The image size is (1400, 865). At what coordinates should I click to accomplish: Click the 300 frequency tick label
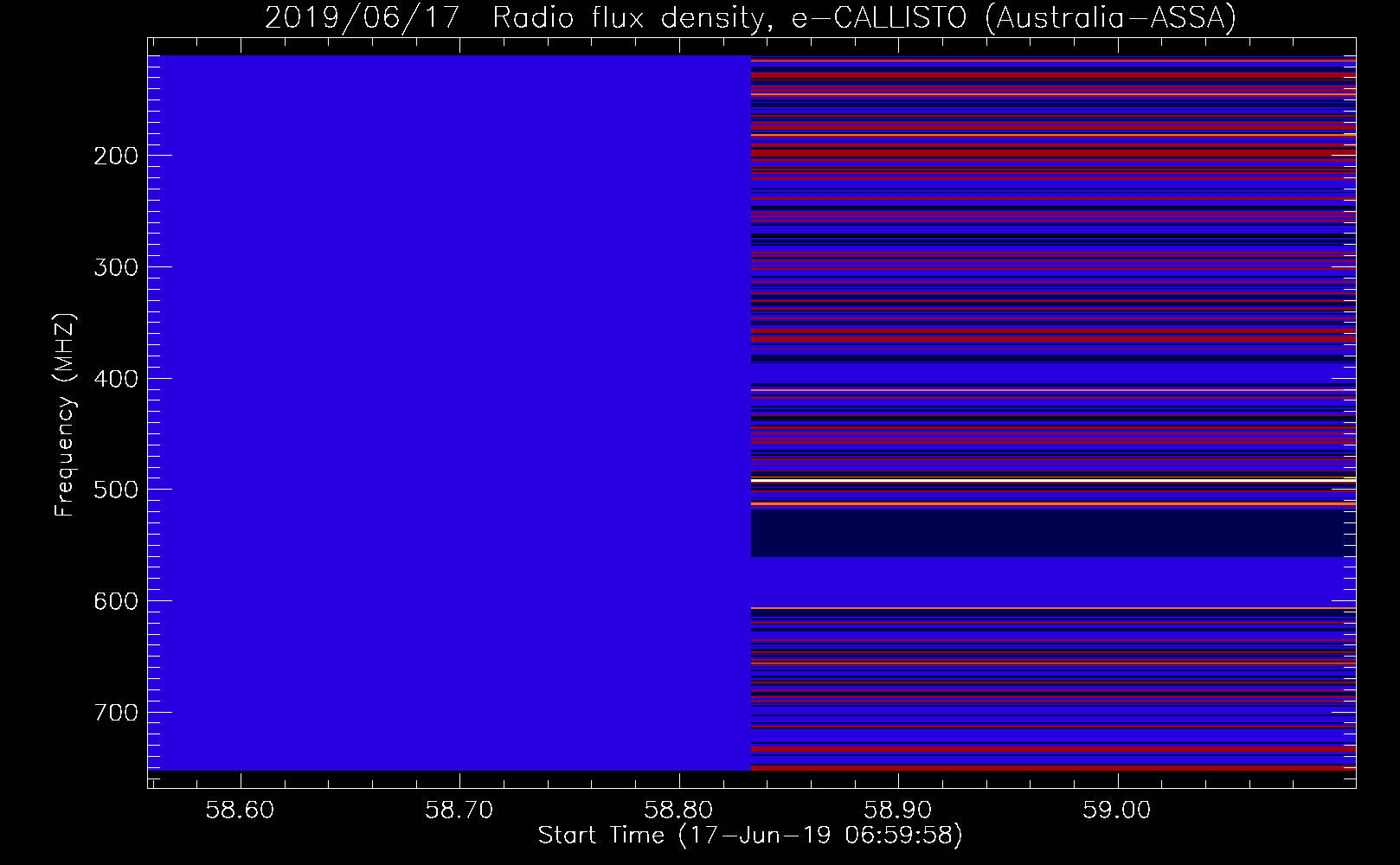(x=114, y=267)
